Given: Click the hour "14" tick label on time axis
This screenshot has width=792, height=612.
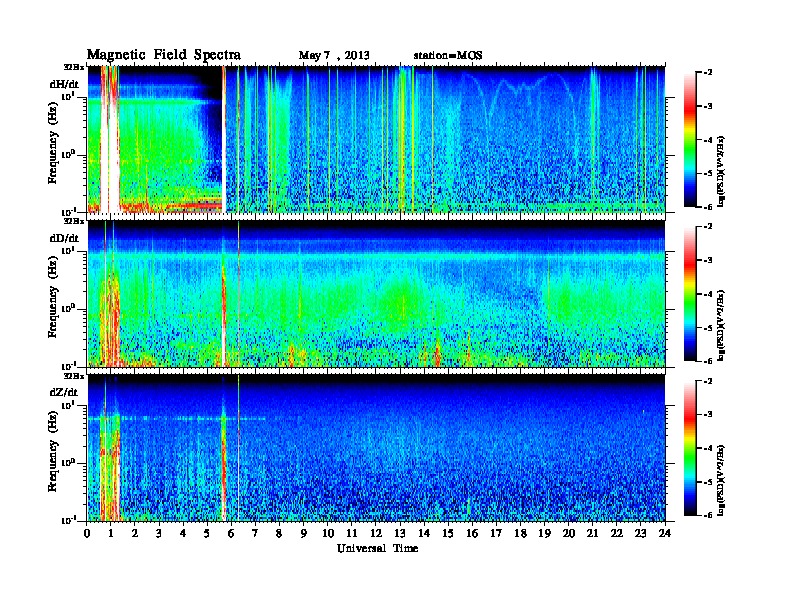Looking at the screenshot, I should [x=424, y=534].
